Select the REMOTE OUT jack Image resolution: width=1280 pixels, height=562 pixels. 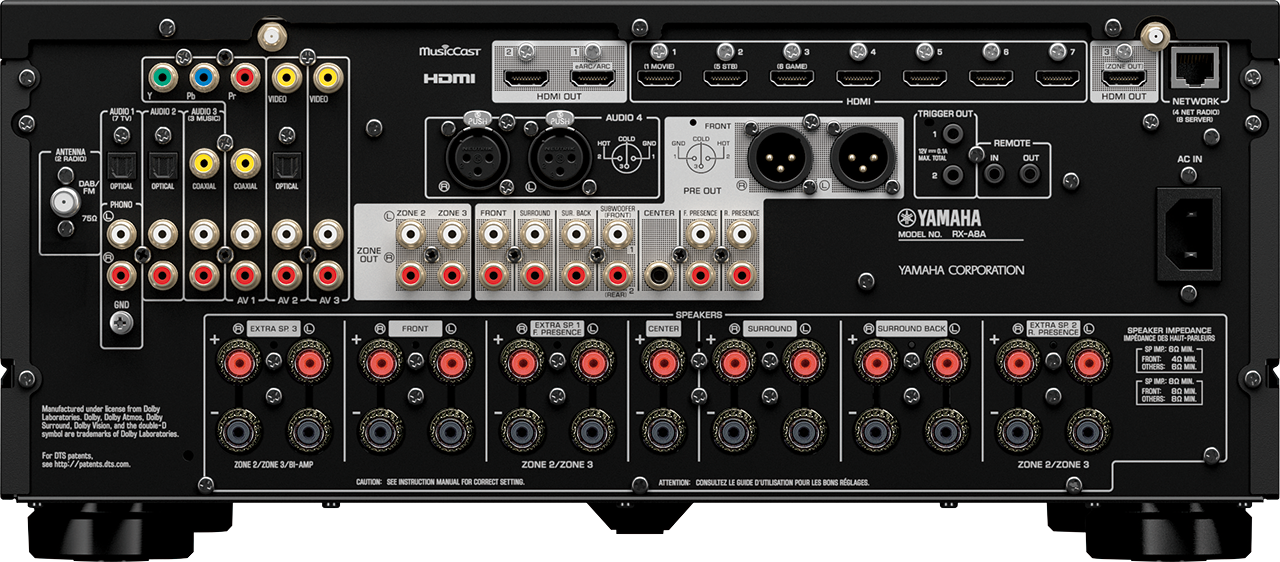coord(1031,173)
